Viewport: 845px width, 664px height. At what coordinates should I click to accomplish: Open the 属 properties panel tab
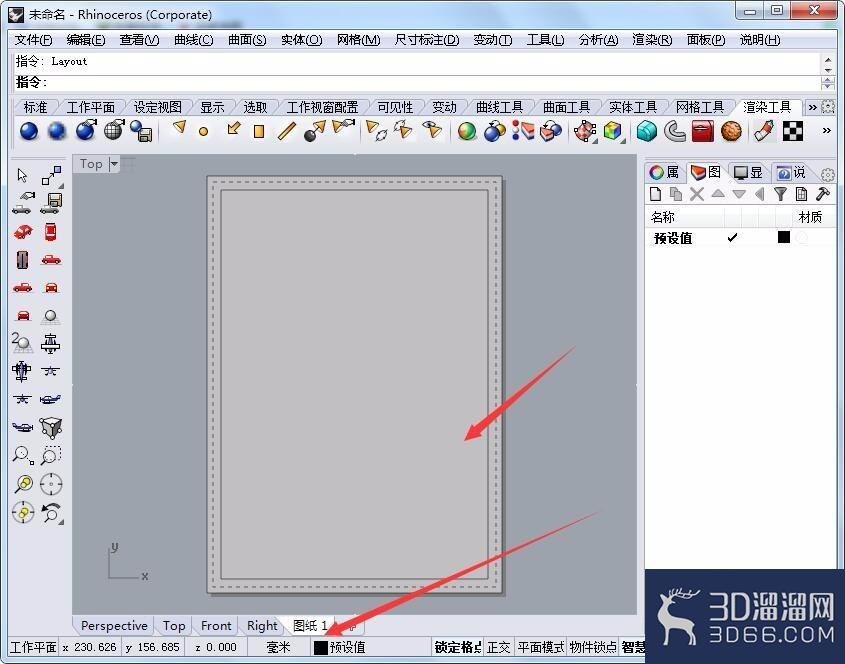(664, 172)
